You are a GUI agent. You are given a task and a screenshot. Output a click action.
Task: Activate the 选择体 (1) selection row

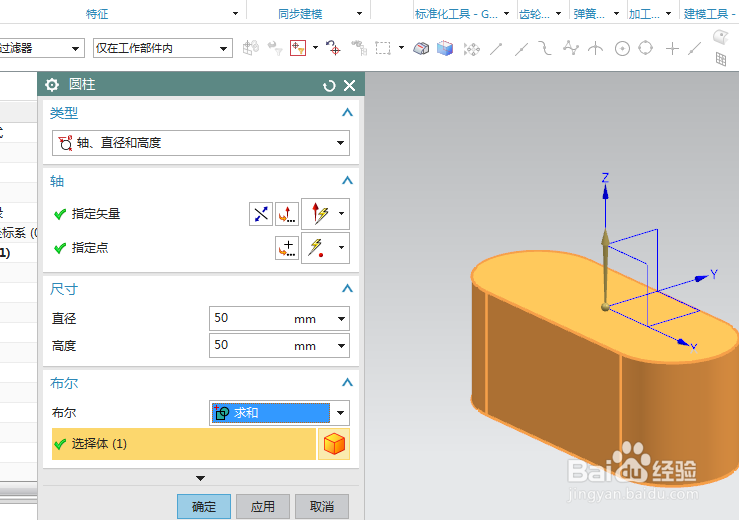pyautogui.click(x=184, y=444)
